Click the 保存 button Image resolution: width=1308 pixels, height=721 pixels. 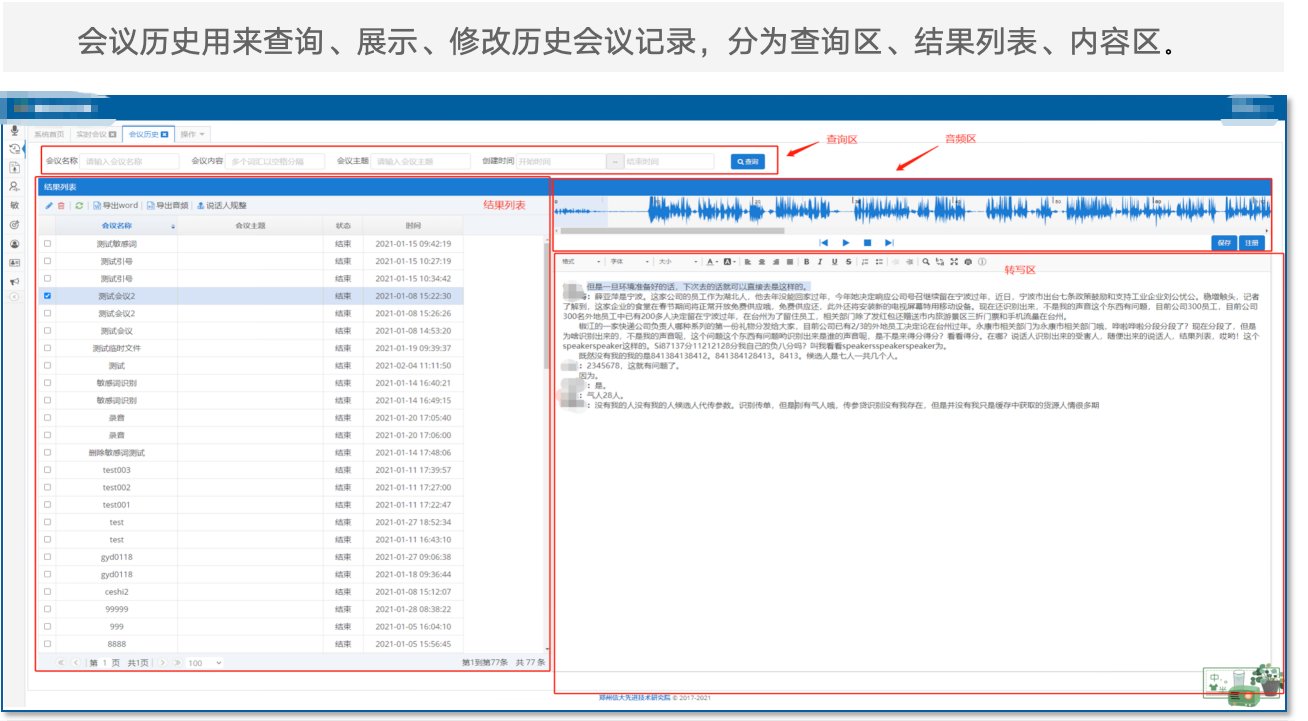pyautogui.click(x=1224, y=243)
